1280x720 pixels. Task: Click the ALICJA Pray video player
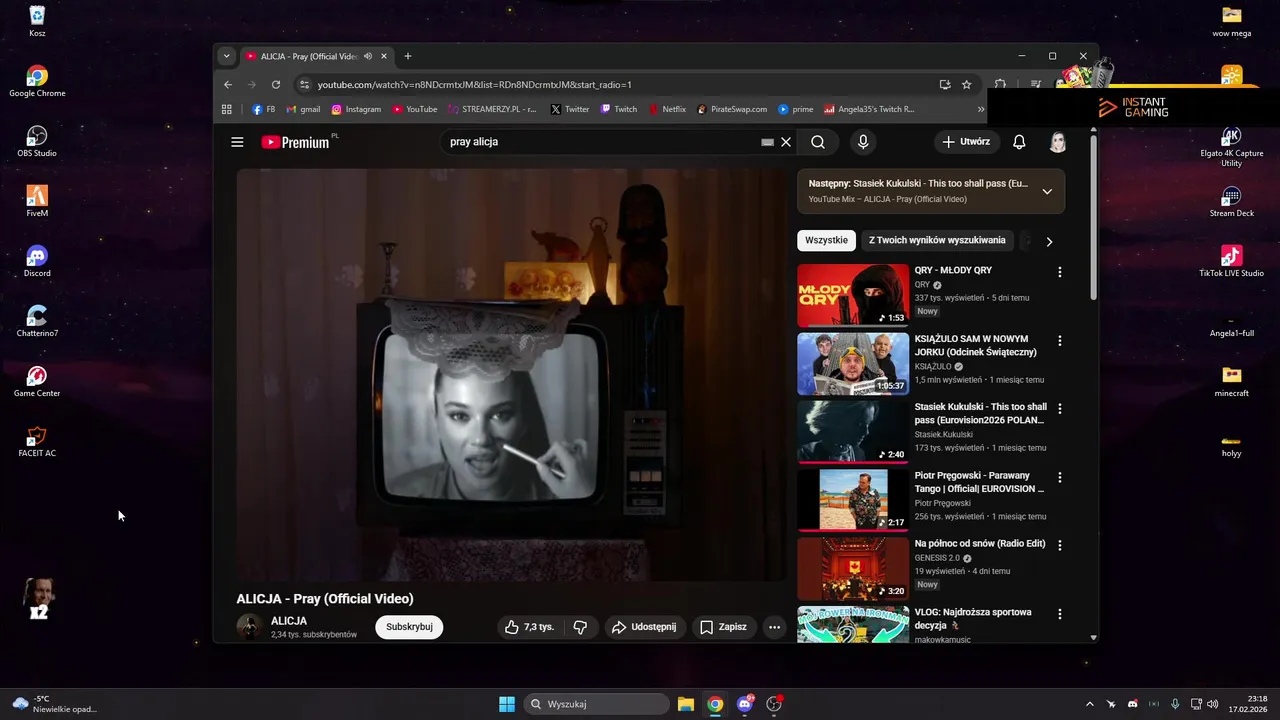pyautogui.click(x=511, y=375)
